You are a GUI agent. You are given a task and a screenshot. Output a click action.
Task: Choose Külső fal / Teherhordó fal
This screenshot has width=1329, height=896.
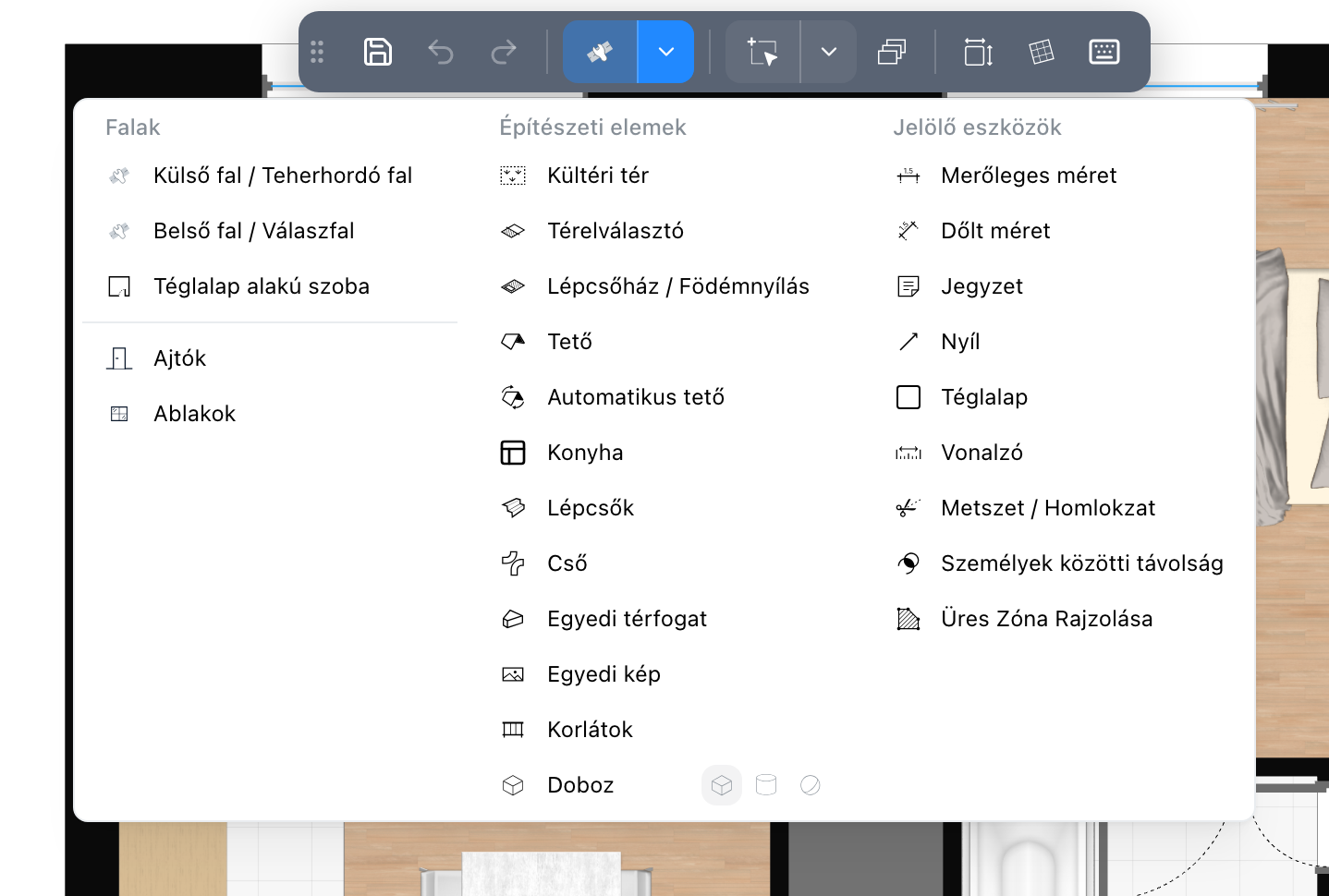point(270,176)
